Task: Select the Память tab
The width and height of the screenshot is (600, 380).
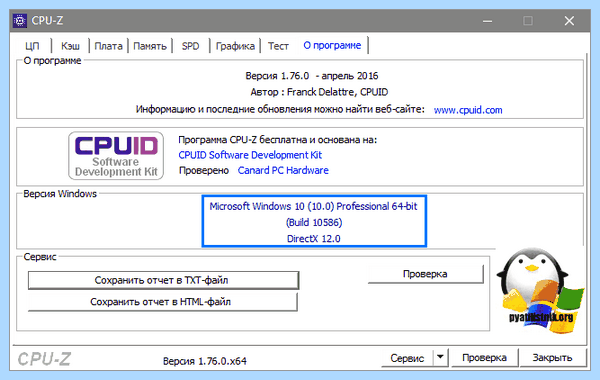Action: pos(150,46)
